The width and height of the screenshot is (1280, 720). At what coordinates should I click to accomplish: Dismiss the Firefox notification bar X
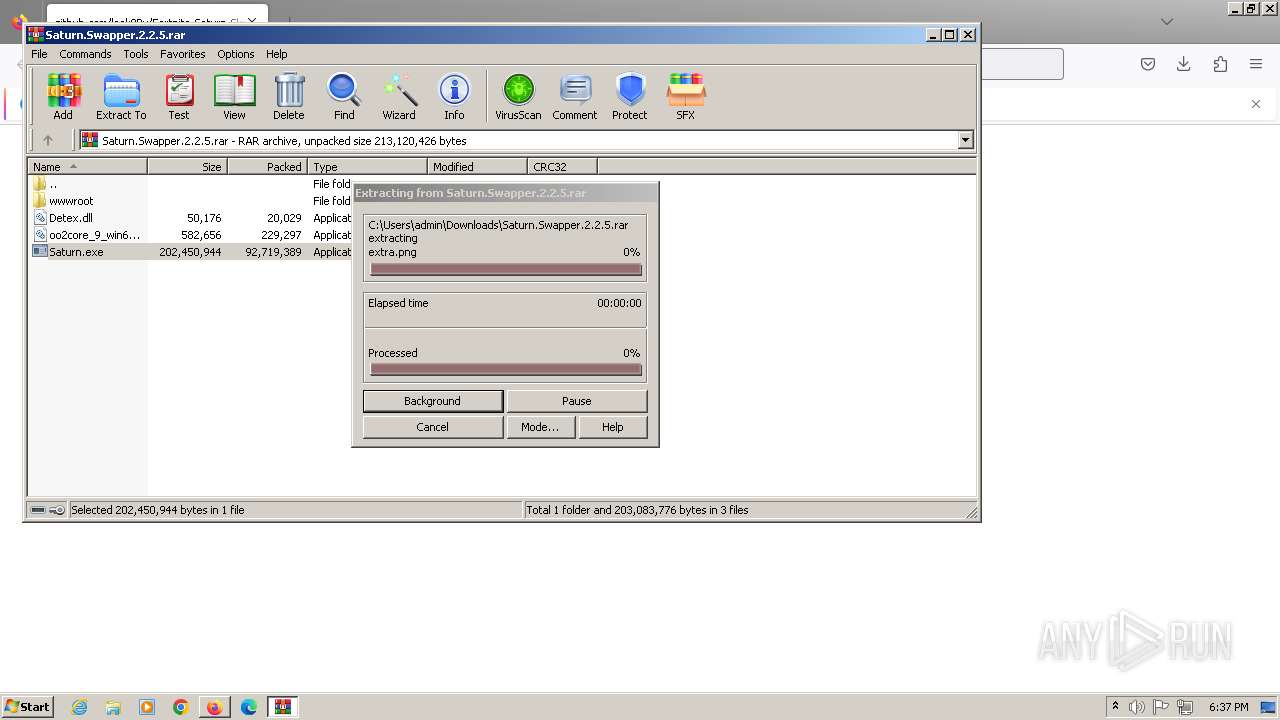(1256, 104)
